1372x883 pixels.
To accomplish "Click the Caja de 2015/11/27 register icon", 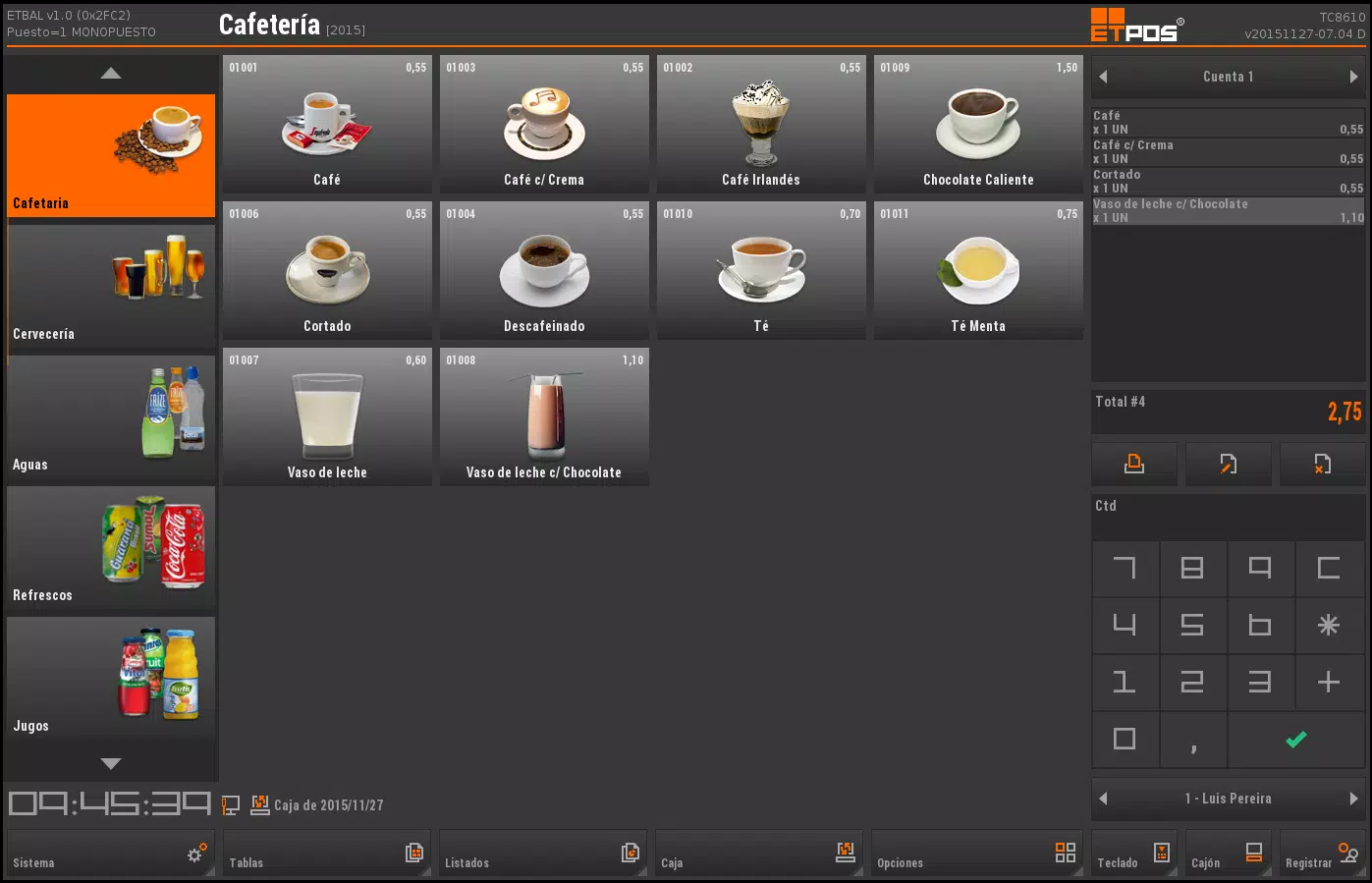I will (x=260, y=805).
